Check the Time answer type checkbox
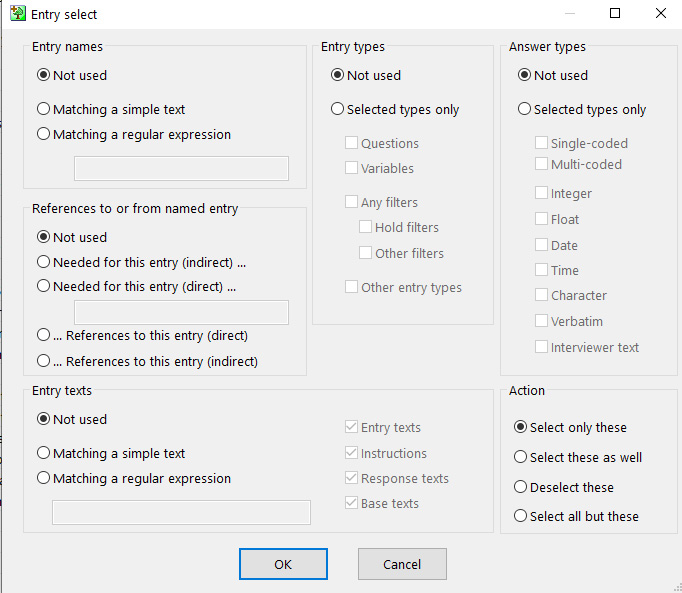 click(x=541, y=270)
